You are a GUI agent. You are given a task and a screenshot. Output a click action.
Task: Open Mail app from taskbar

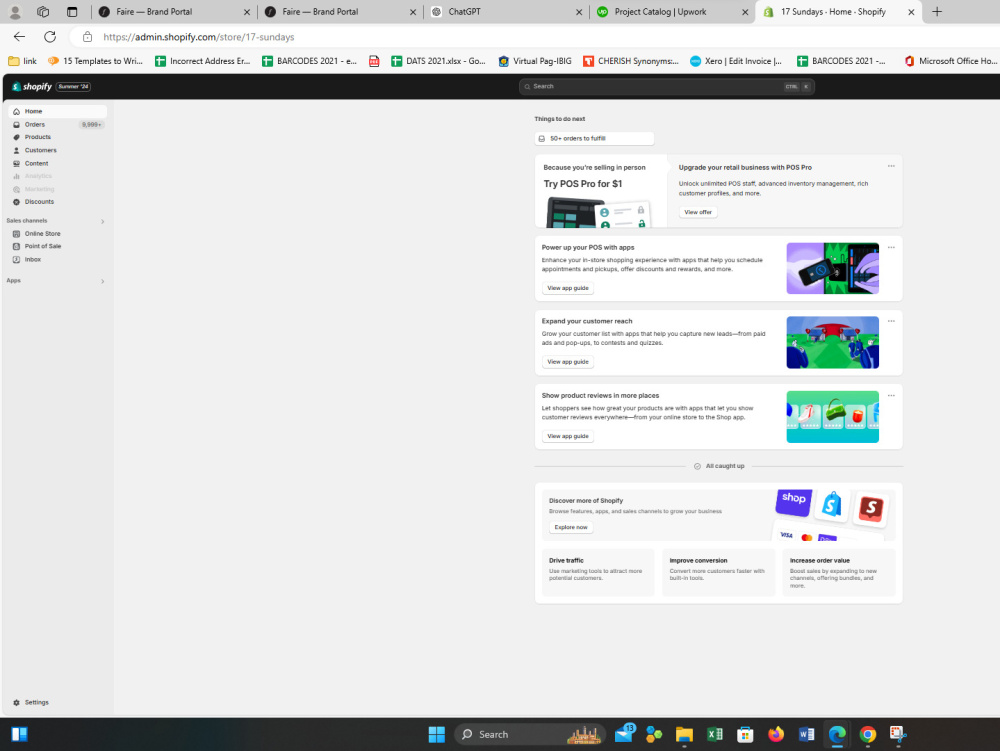point(624,734)
